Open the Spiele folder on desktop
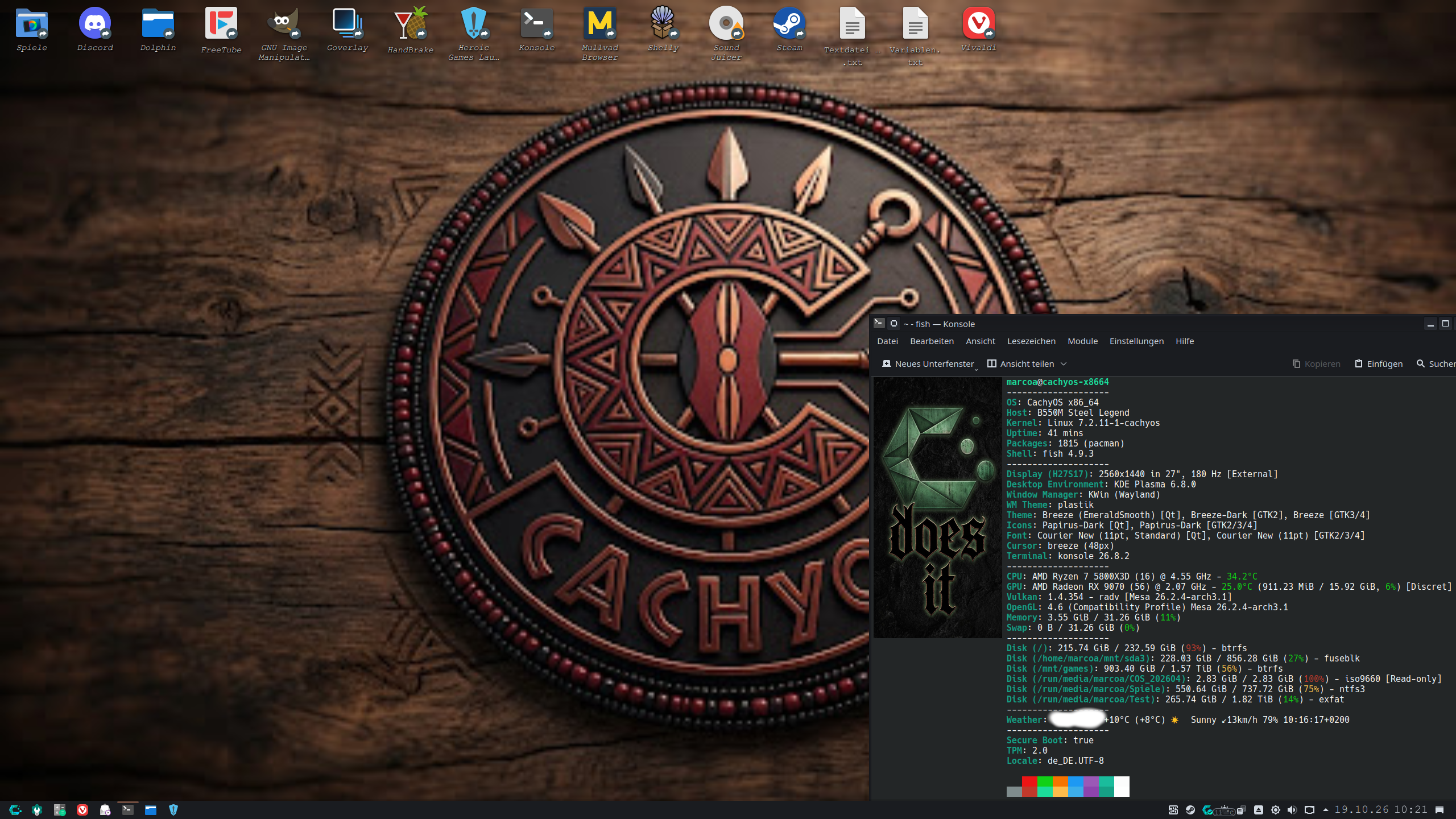Screen dimensions: 1456x819 (31, 30)
